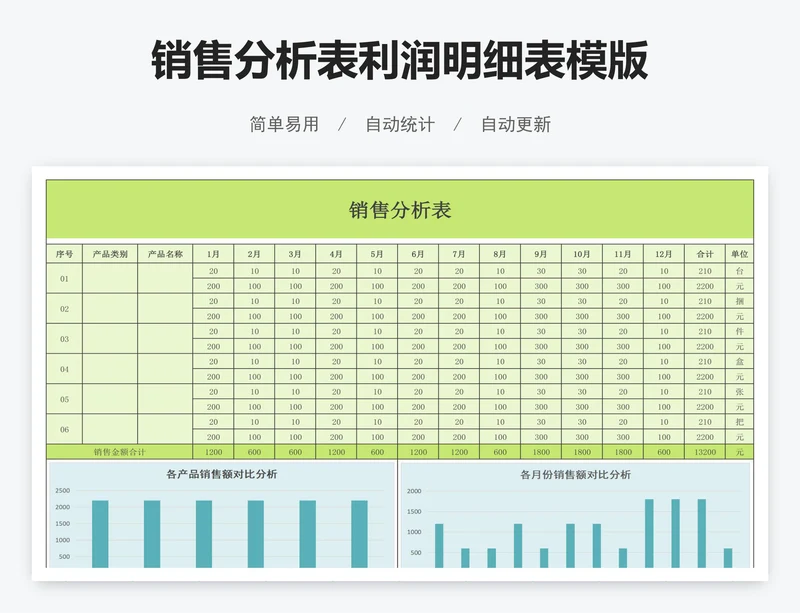Select row number 04 cell

pyautogui.click(x=64, y=369)
